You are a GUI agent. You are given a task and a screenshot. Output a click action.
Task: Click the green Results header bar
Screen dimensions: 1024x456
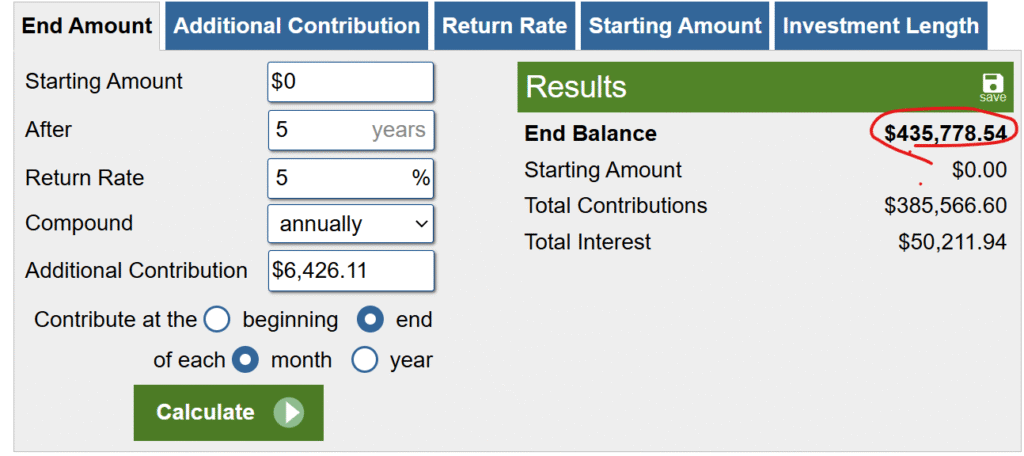coord(740,87)
